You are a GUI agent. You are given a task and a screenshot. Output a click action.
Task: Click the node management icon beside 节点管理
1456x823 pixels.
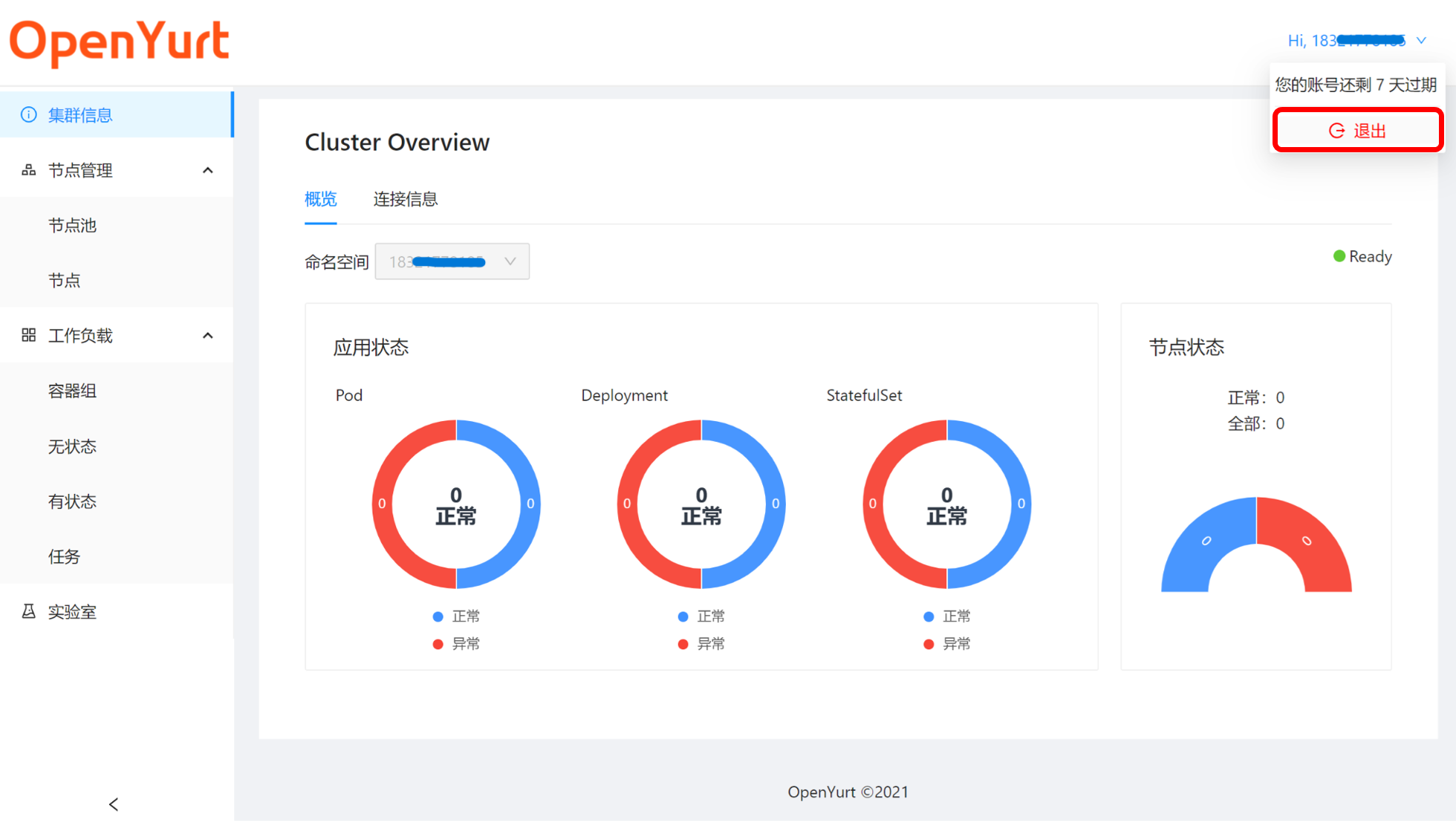pyautogui.click(x=28, y=170)
